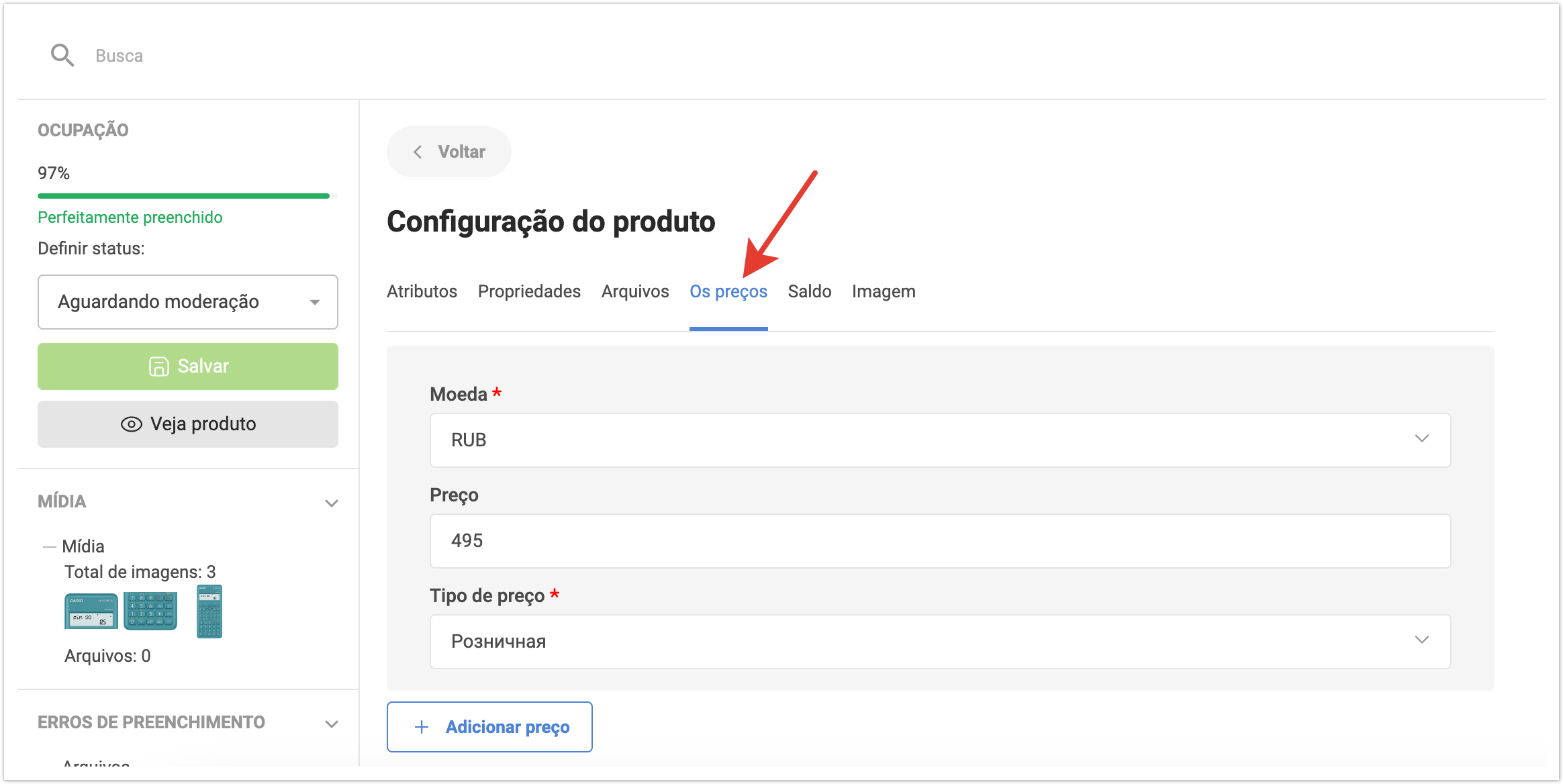Screen dimensions: 1563x784
Task: Open the Aguardando moderação status dropdown
Action: (x=188, y=302)
